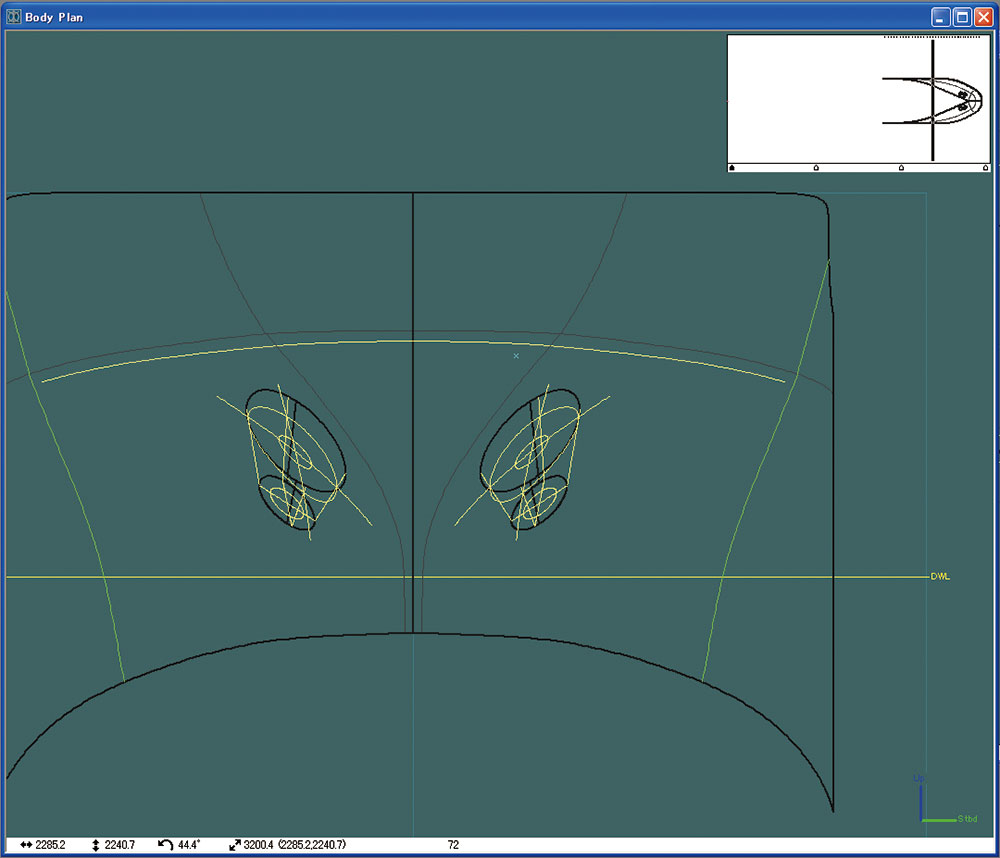Click the Up axis label
Viewport: 1000px width, 858px height.
[x=918, y=778]
